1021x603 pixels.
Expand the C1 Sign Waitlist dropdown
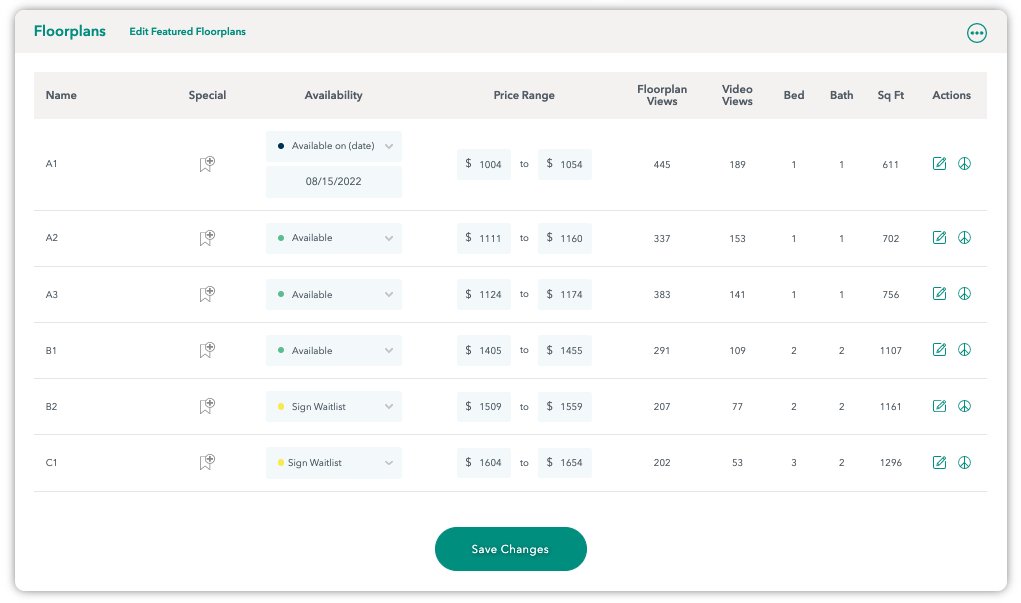pyautogui.click(x=333, y=462)
